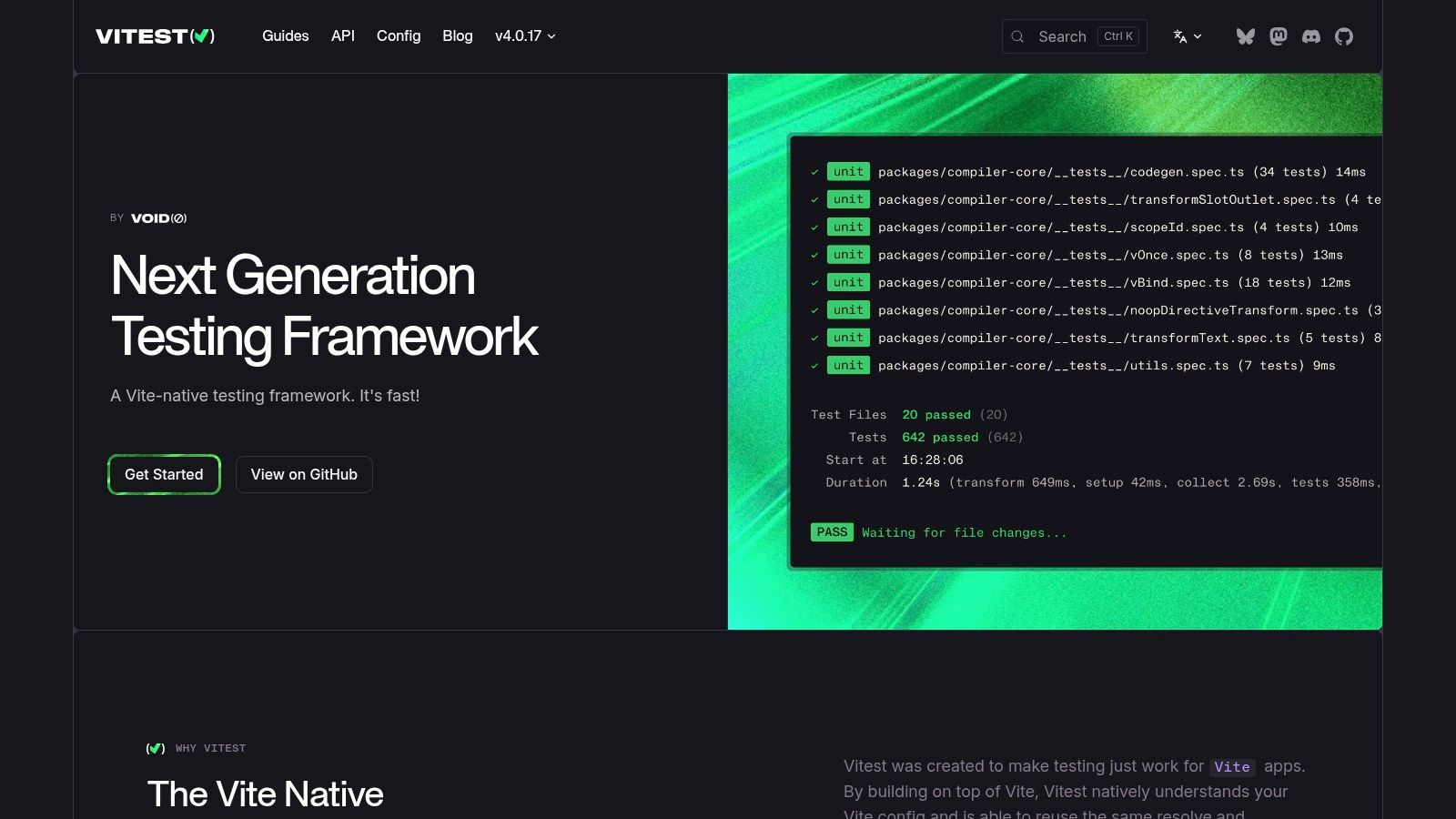Click the search magnifier icon
1456x819 pixels.
tap(1018, 36)
